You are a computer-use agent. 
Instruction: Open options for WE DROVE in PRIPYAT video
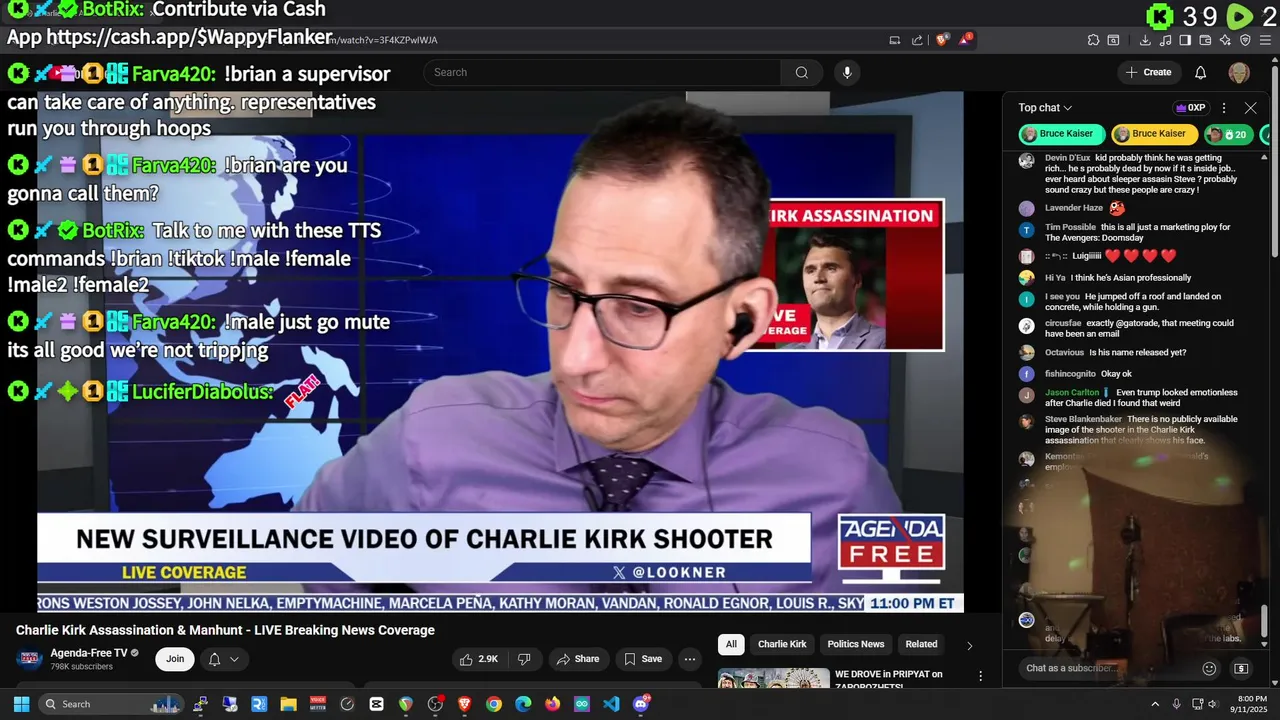pyautogui.click(x=980, y=676)
